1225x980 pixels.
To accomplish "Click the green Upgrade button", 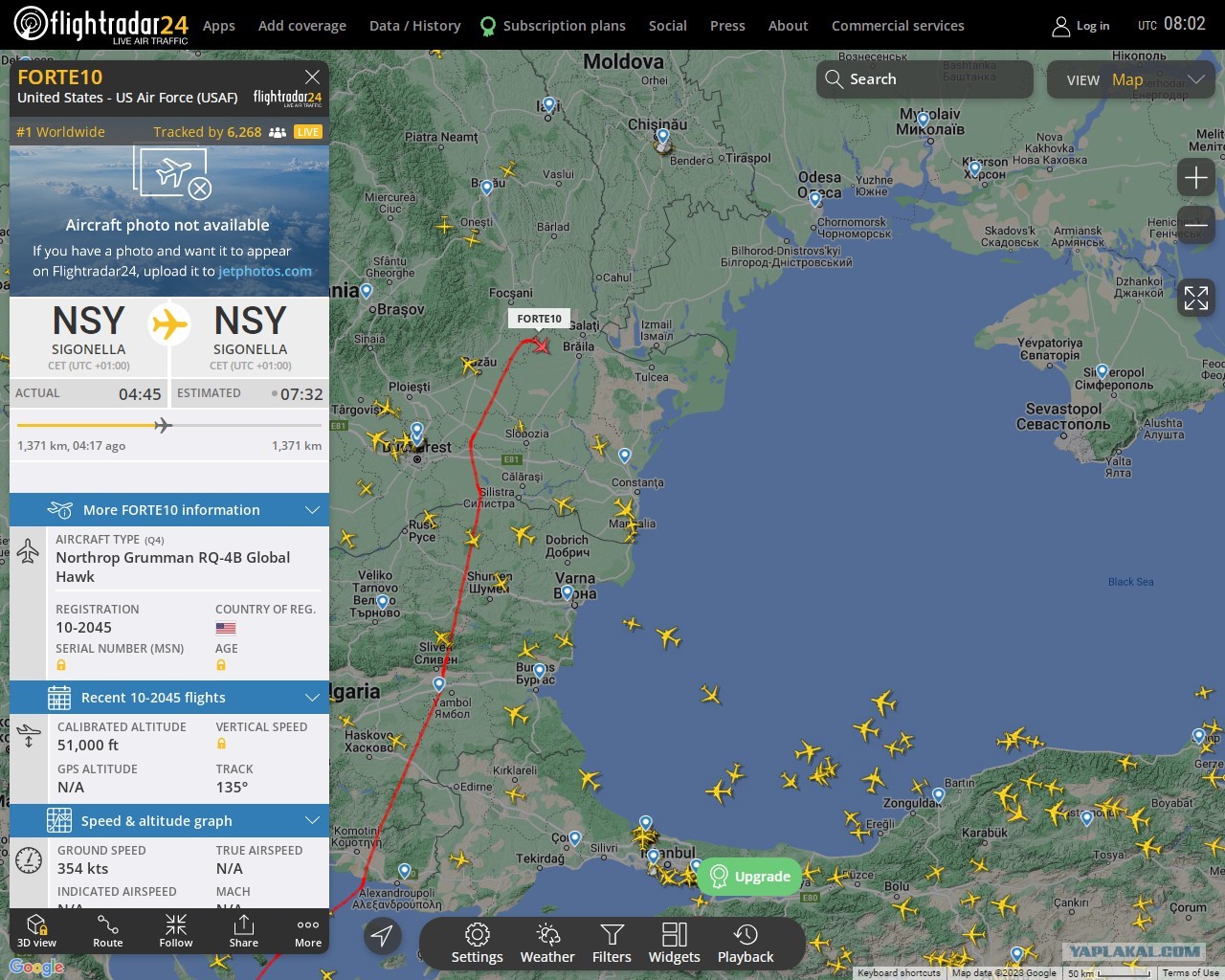I will [x=749, y=877].
